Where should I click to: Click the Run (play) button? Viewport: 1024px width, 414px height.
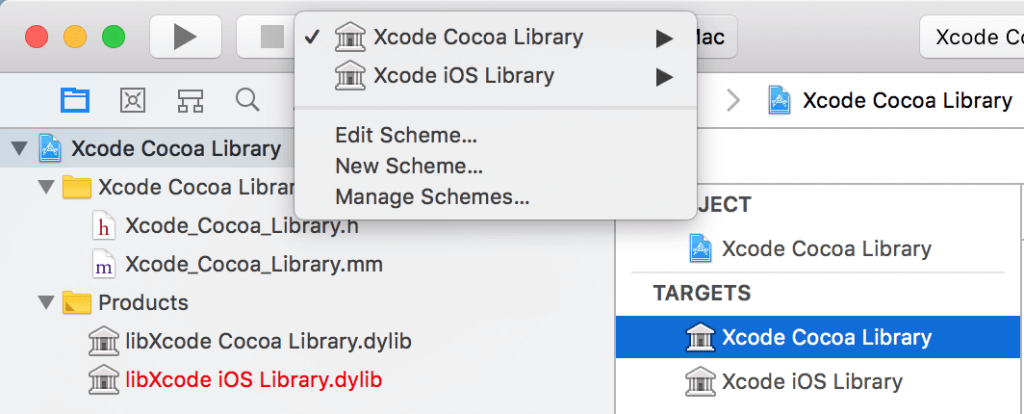point(185,37)
